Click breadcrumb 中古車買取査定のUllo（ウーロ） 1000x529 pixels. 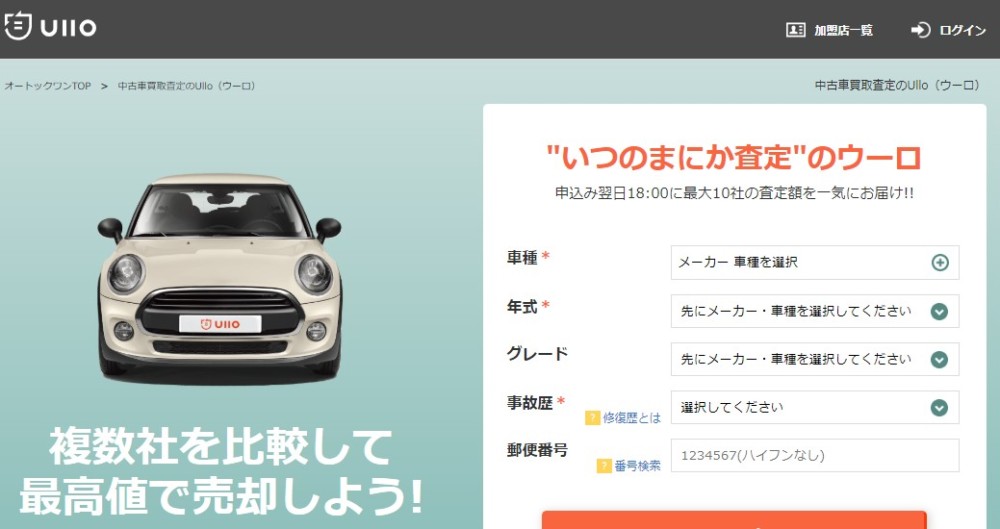pyautogui.click(x=187, y=86)
